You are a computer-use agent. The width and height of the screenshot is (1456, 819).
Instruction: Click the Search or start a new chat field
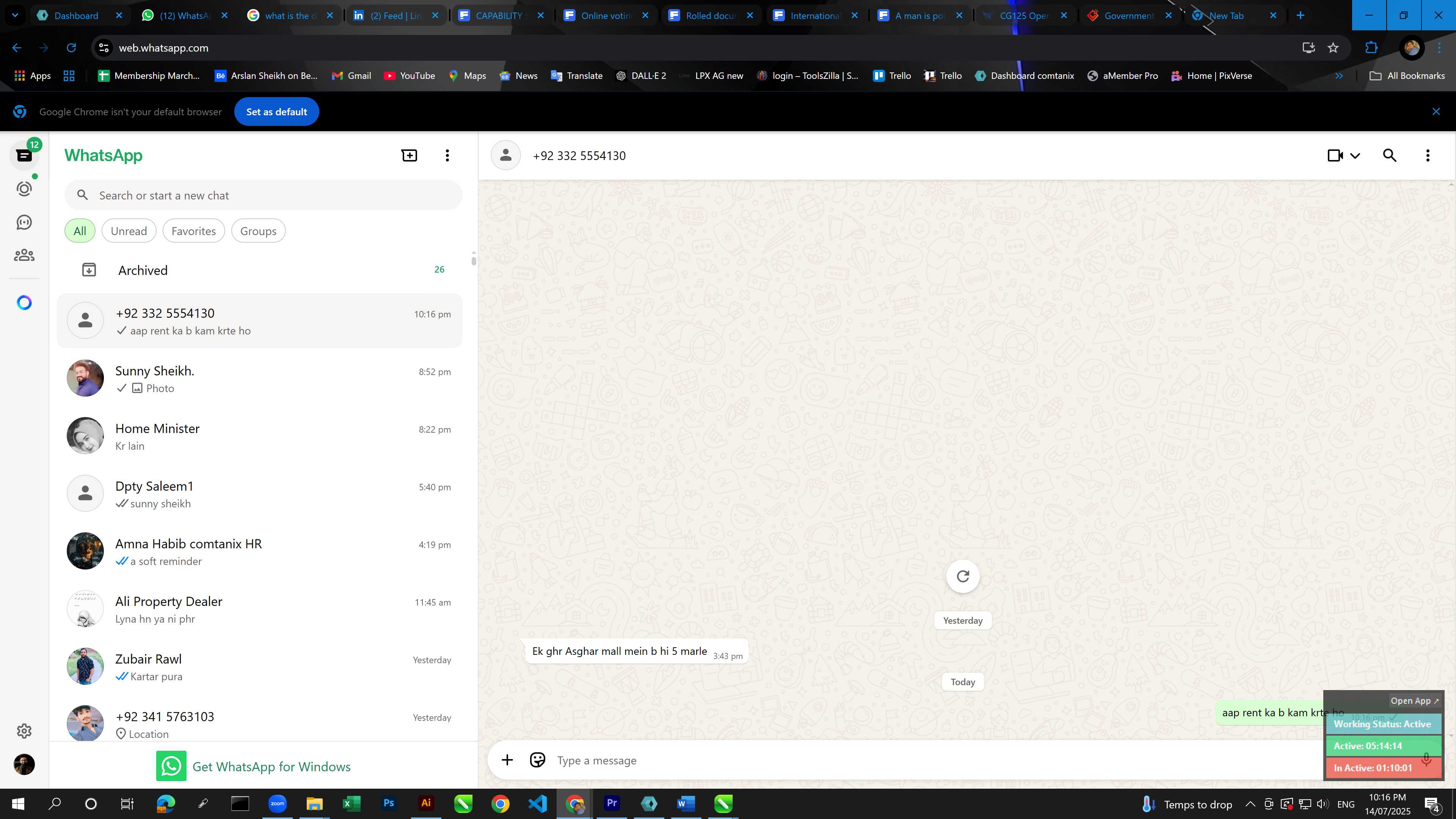pos(264,196)
